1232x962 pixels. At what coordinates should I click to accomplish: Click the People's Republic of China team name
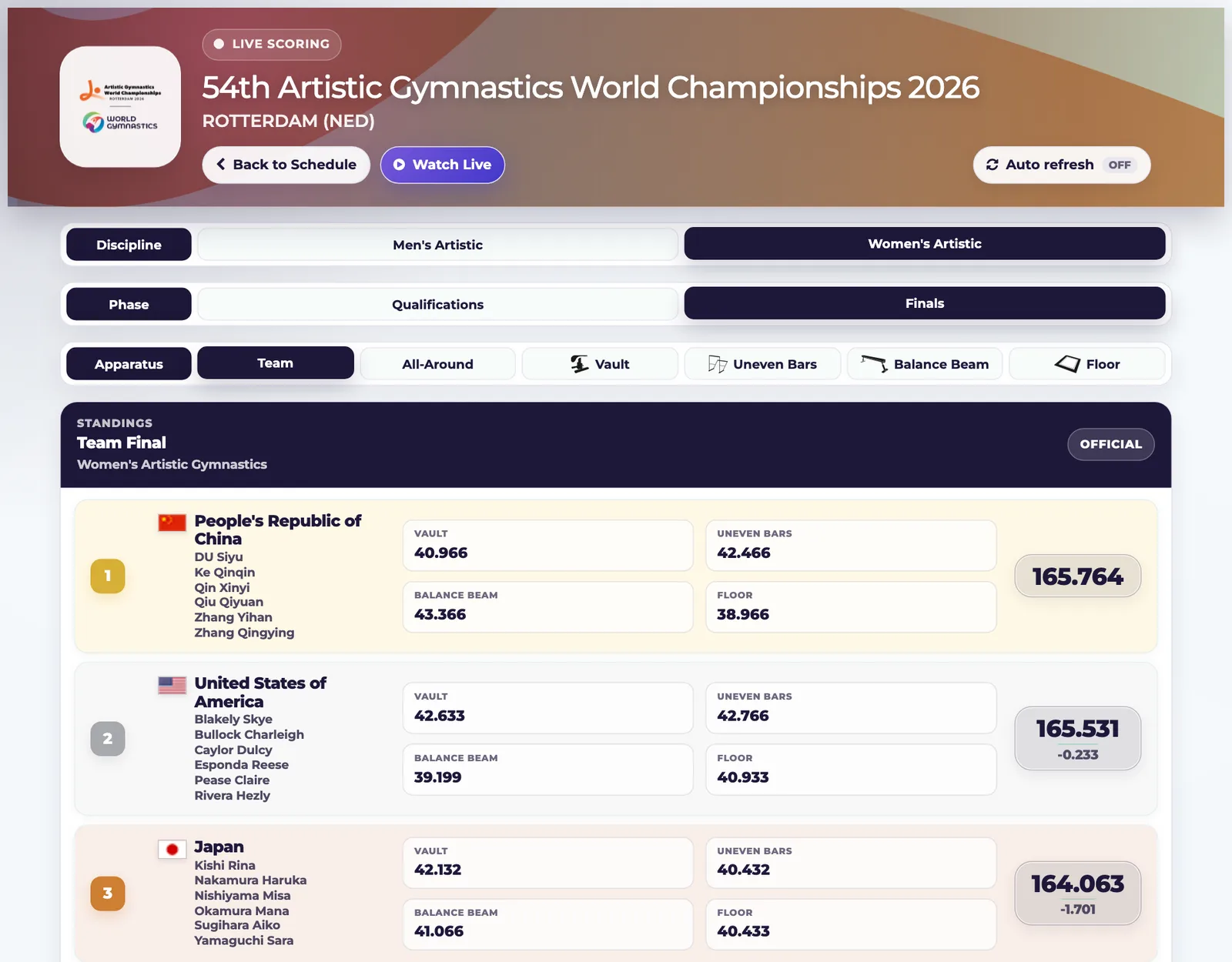pyautogui.click(x=277, y=529)
